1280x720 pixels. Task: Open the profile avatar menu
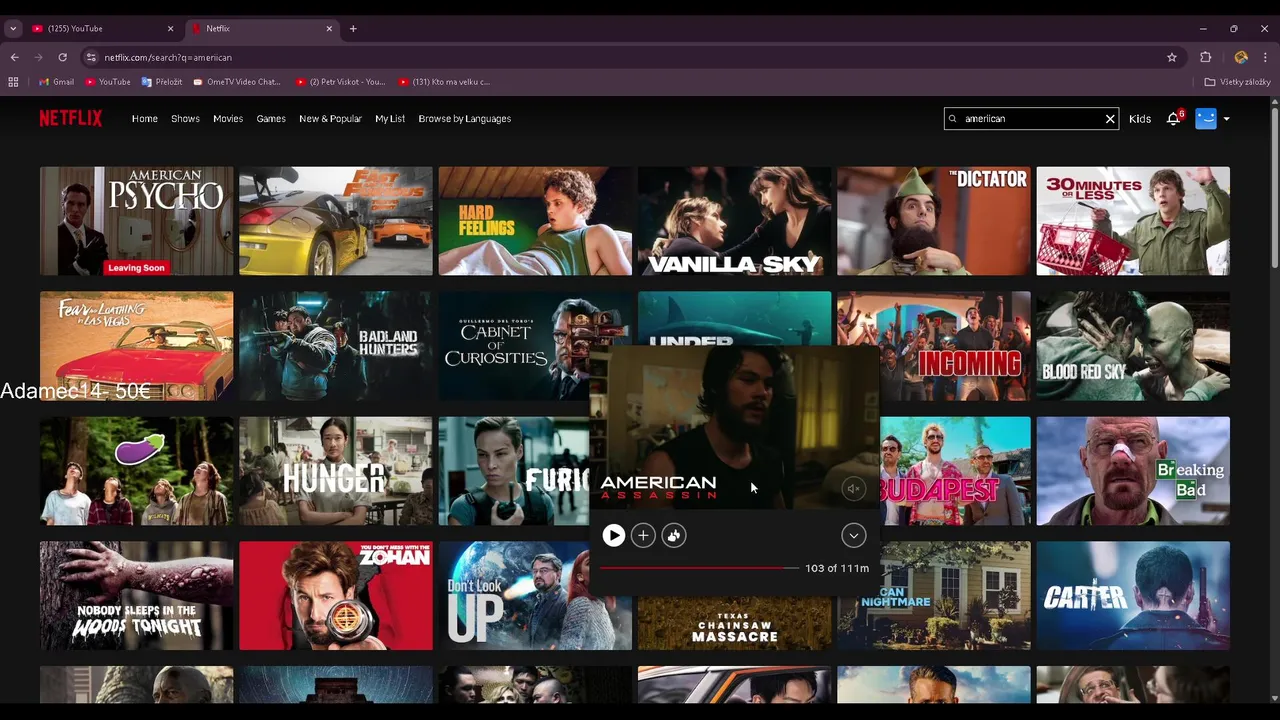coord(1206,118)
